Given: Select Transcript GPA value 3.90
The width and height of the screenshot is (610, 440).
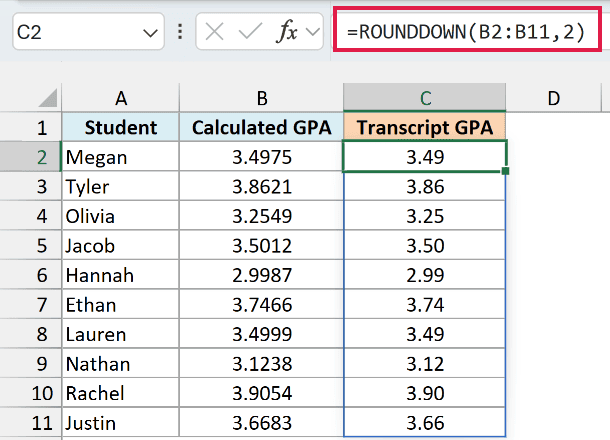Looking at the screenshot, I should tap(425, 393).
